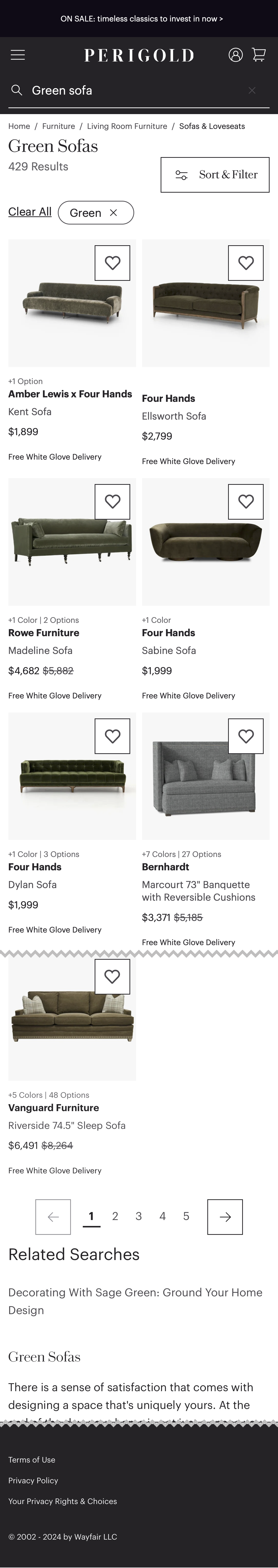Clear the search field text
The height and width of the screenshot is (1568, 278).
click(252, 91)
